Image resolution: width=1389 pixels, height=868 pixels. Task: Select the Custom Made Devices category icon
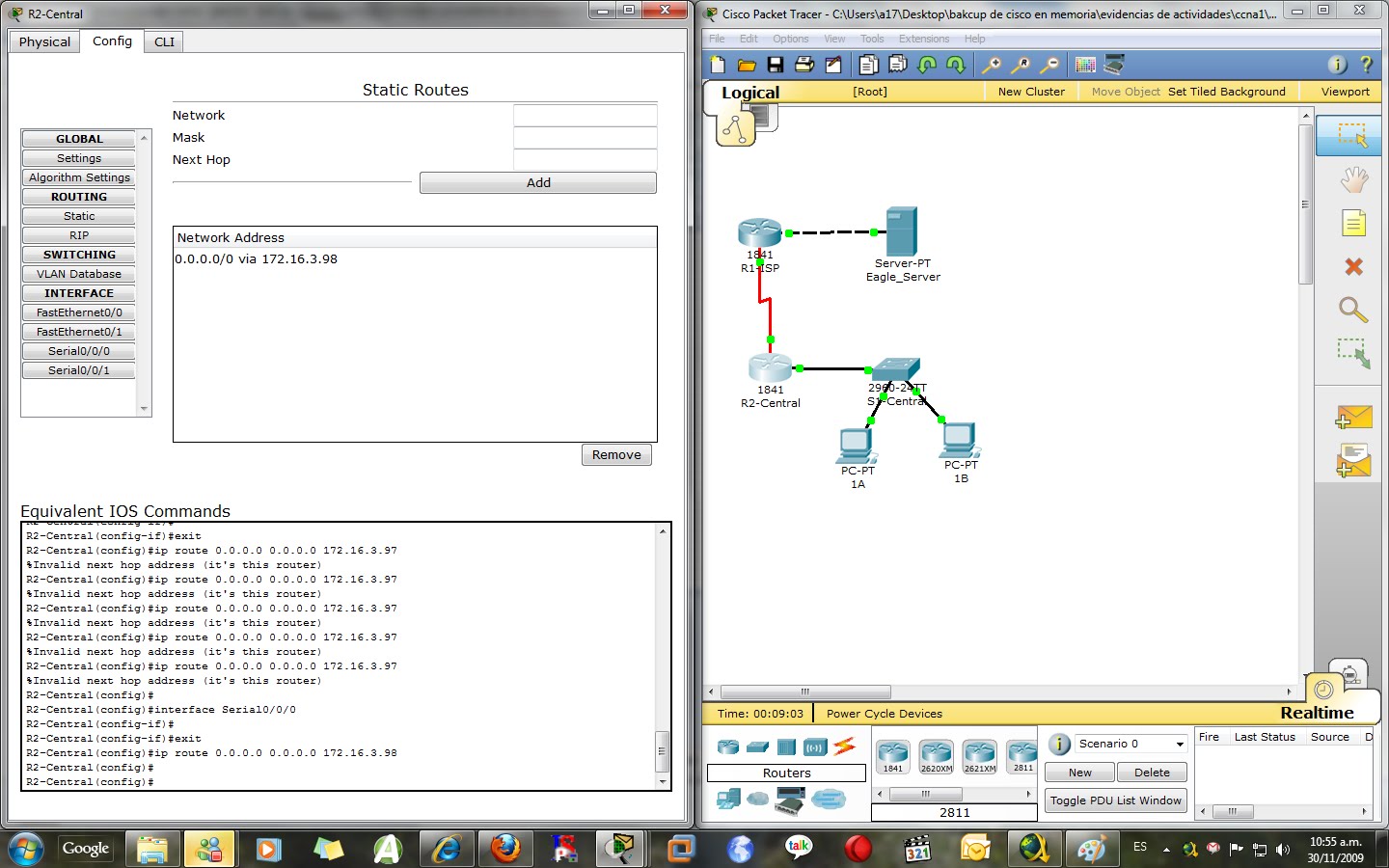point(790,799)
